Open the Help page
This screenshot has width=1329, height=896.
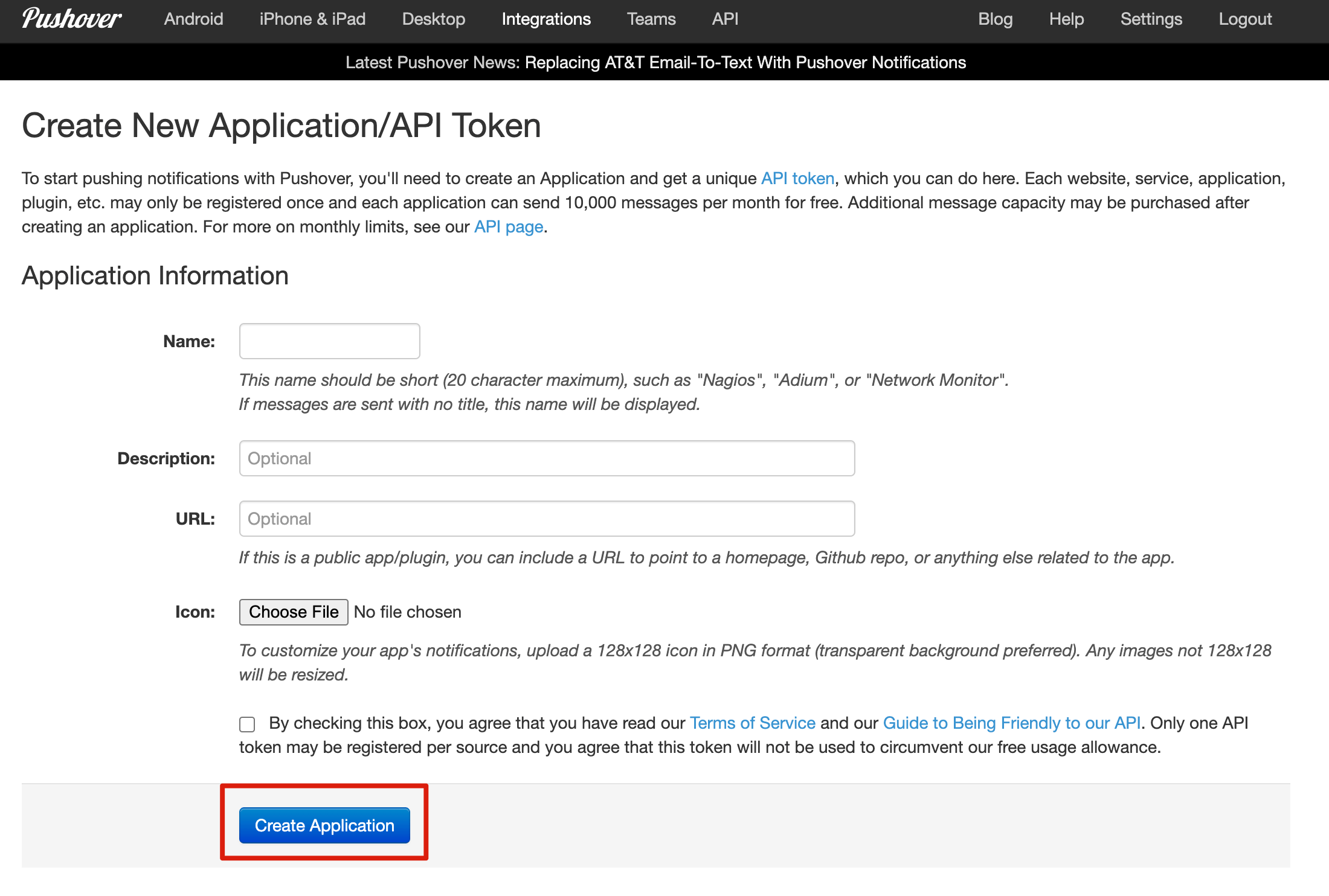pos(1066,19)
